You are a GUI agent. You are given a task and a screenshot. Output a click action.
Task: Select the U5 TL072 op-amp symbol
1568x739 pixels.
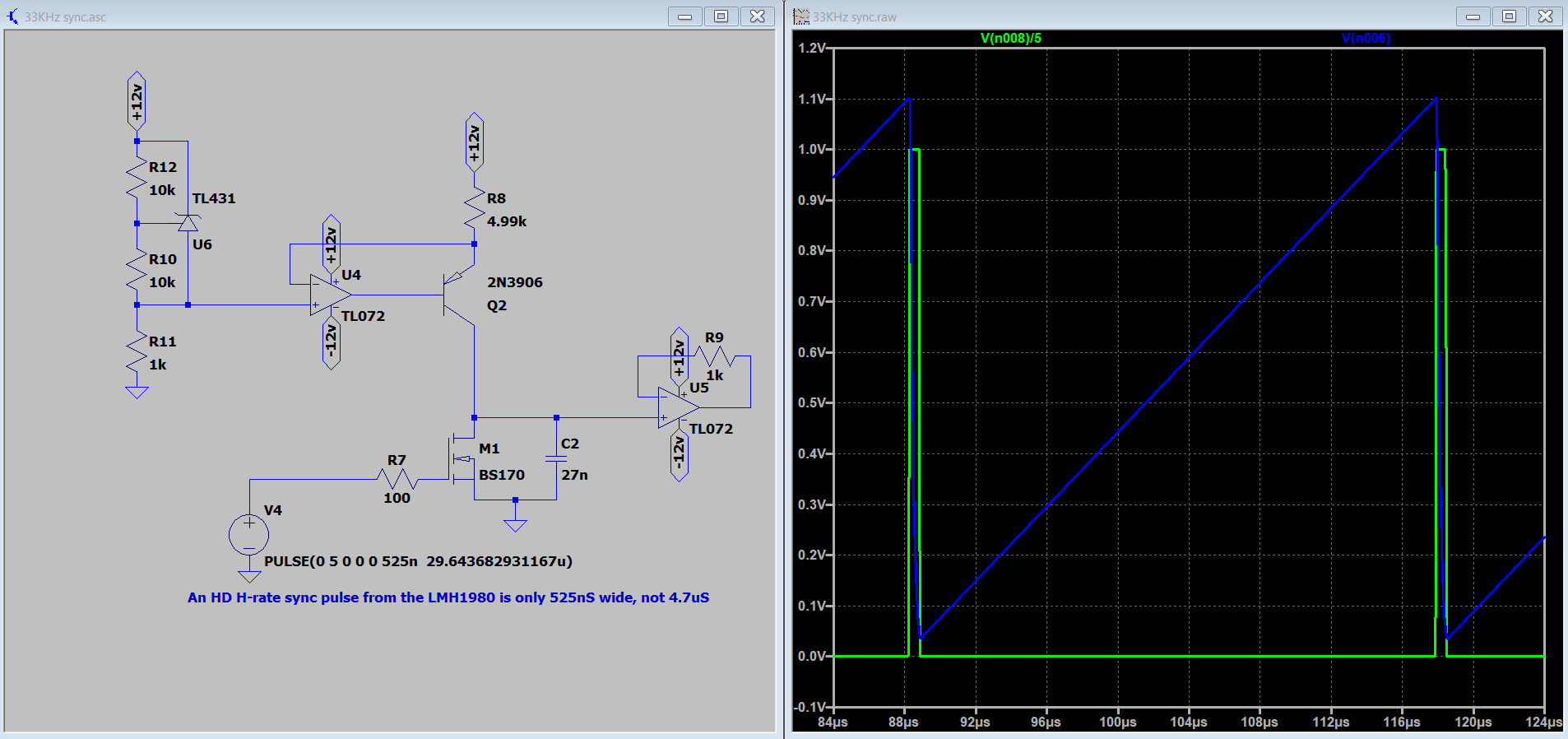tap(679, 407)
